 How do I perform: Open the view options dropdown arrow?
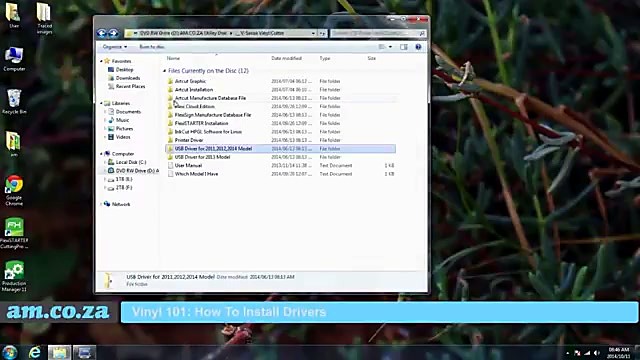point(390,47)
